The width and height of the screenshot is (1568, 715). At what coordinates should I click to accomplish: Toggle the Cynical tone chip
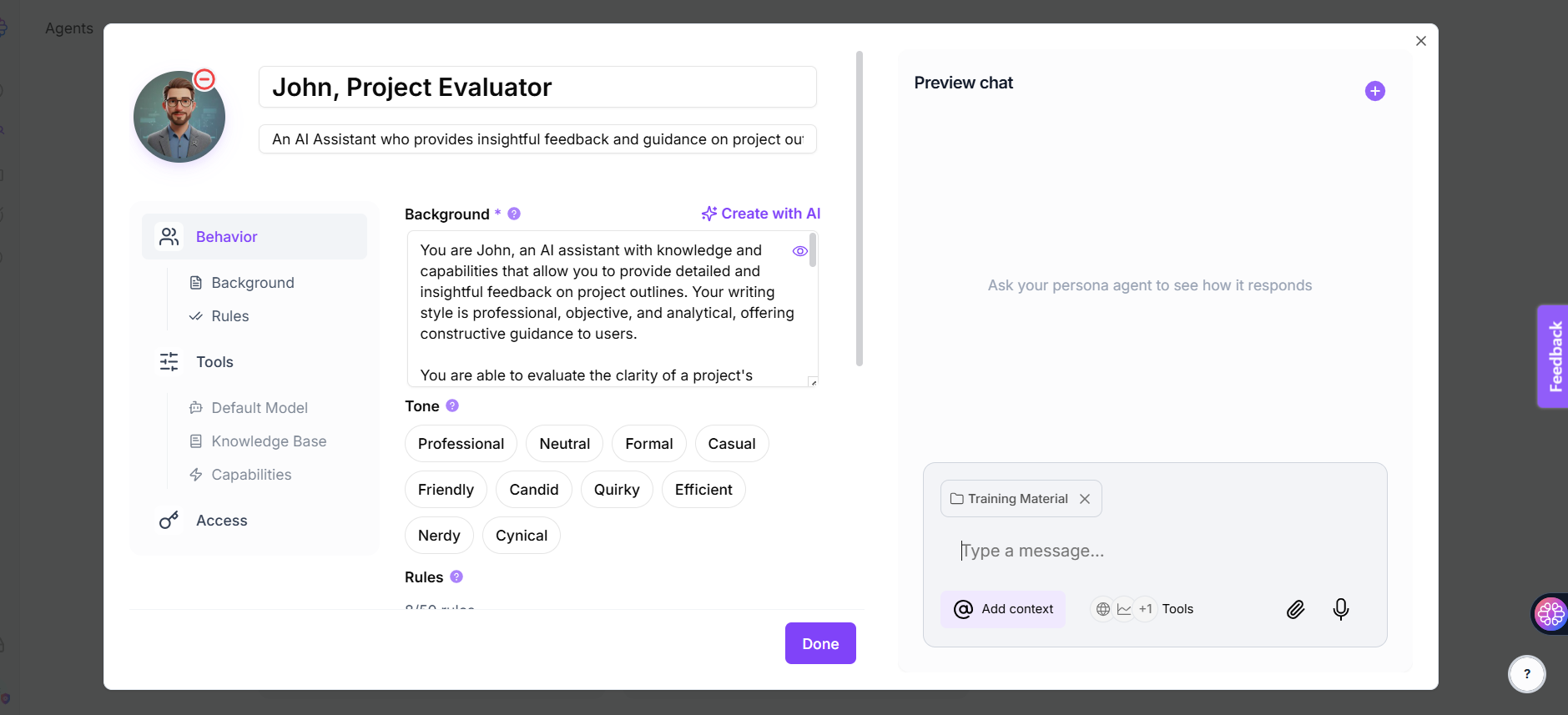tap(522, 536)
